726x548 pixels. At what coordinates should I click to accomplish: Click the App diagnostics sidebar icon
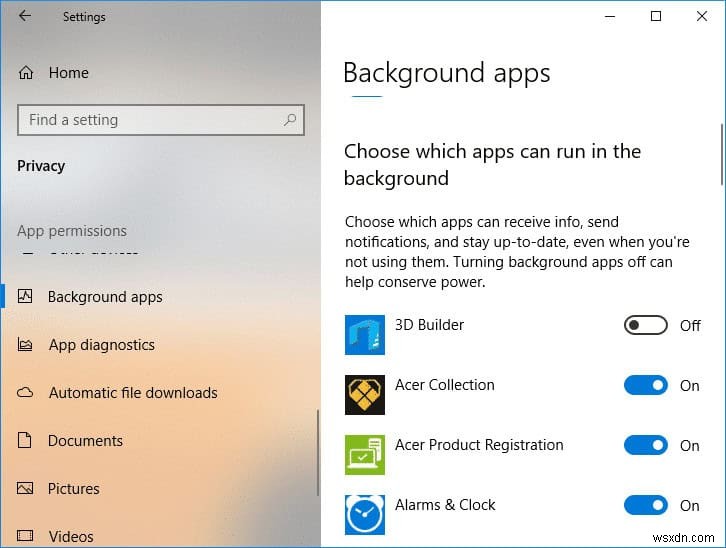click(x=25, y=345)
